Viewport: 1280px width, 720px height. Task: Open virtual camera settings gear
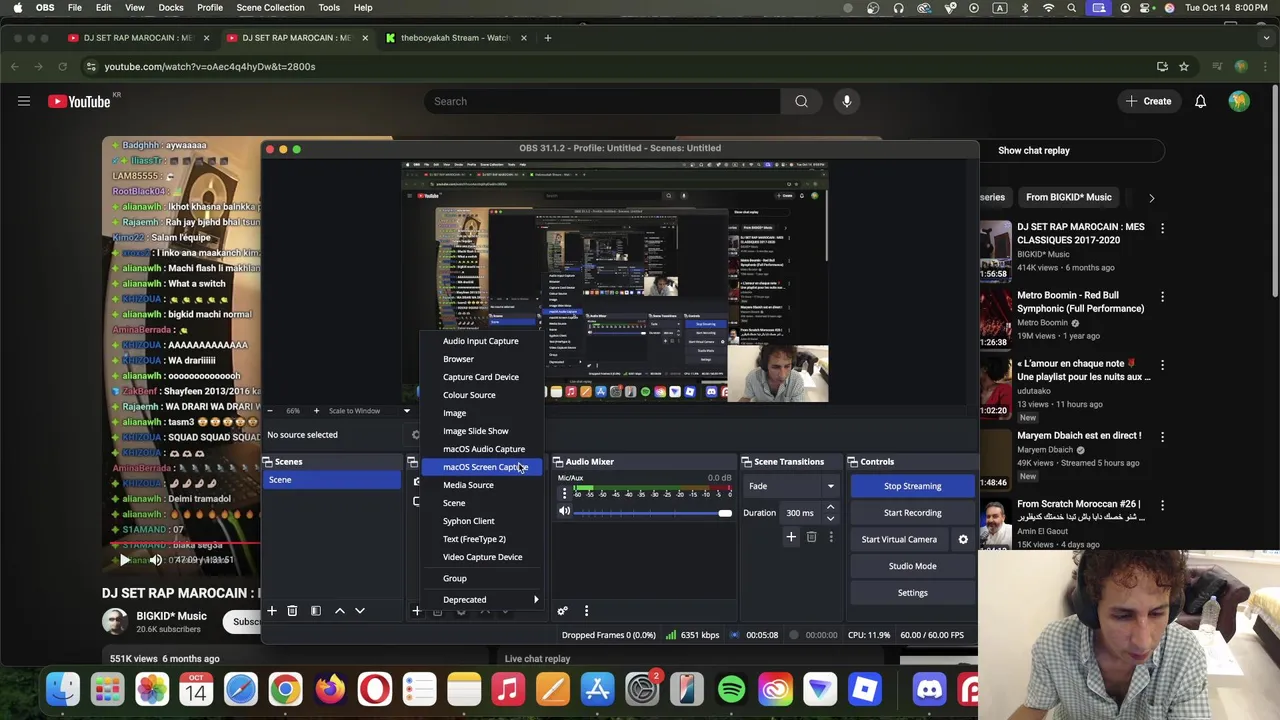tap(963, 540)
